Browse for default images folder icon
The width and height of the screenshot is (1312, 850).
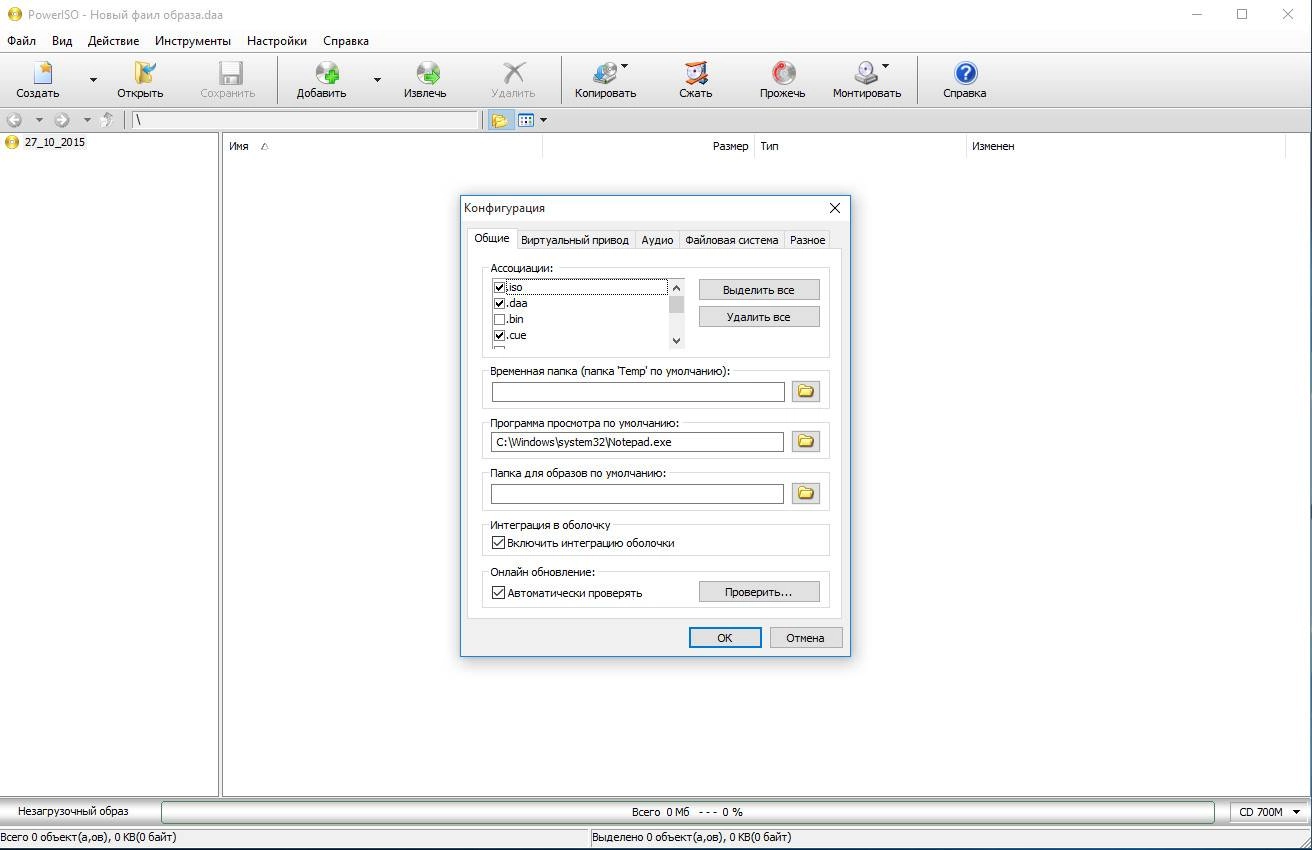point(806,493)
